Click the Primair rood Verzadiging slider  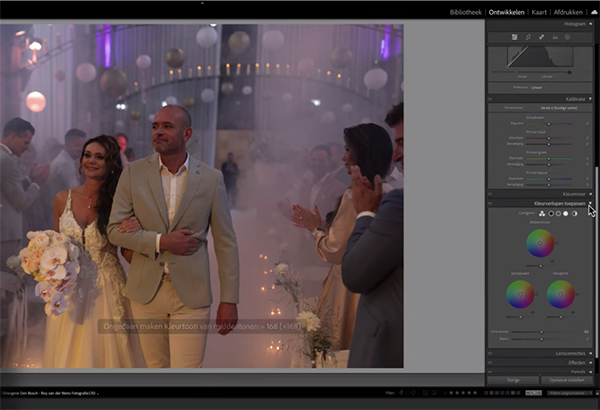coord(549,144)
